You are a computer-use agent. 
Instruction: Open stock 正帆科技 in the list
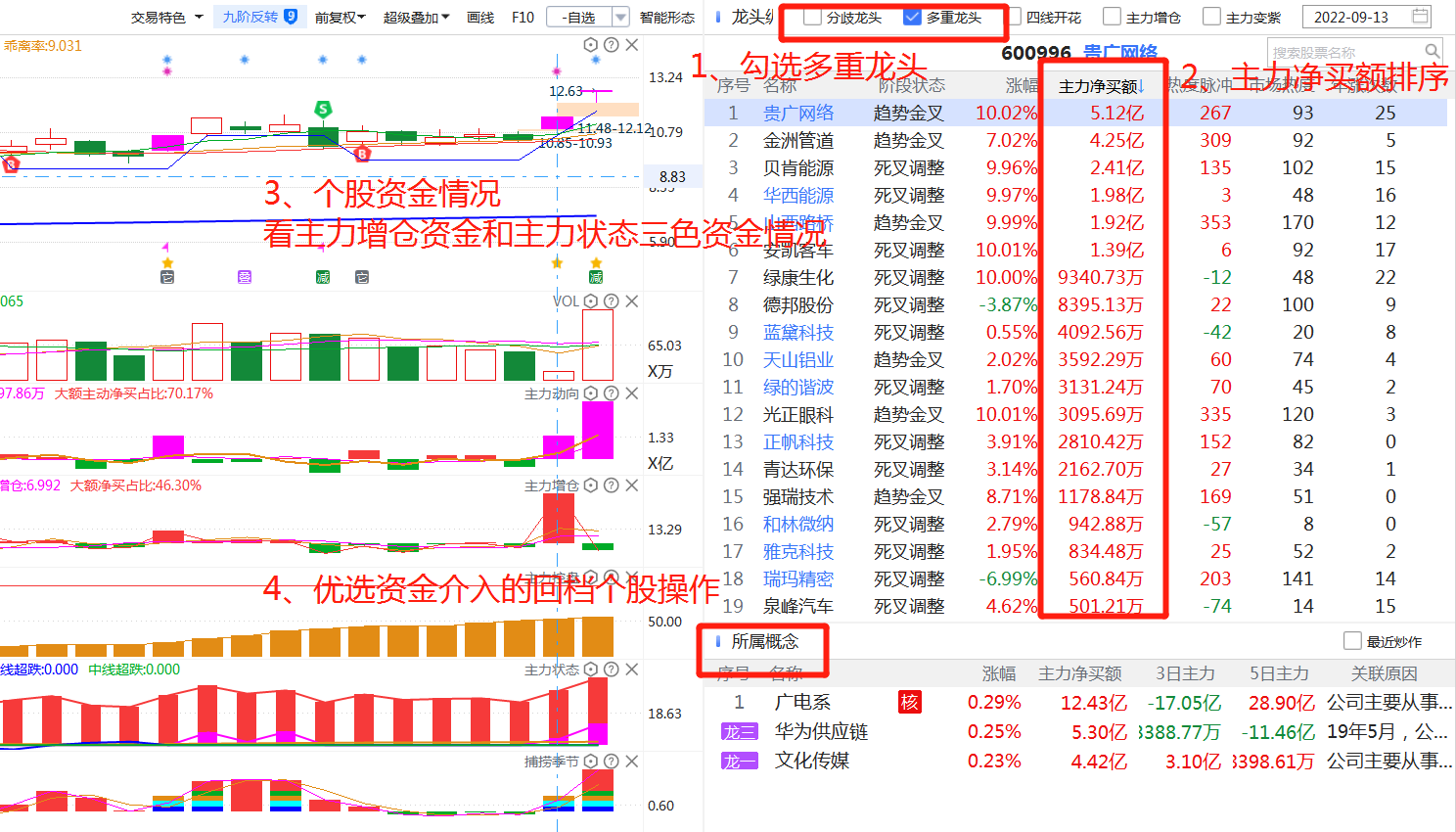798,441
